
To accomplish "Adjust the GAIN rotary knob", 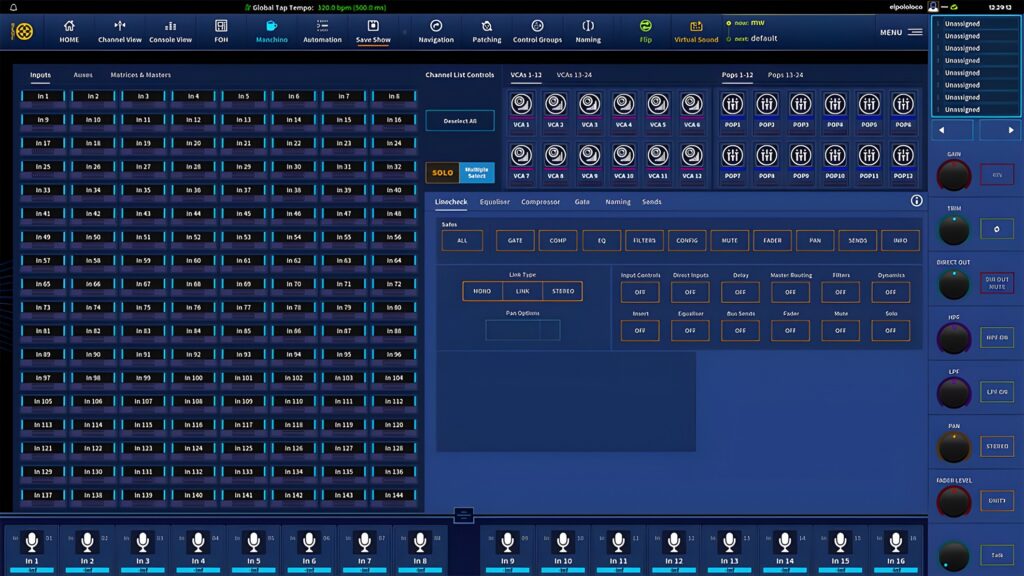I will pos(953,174).
